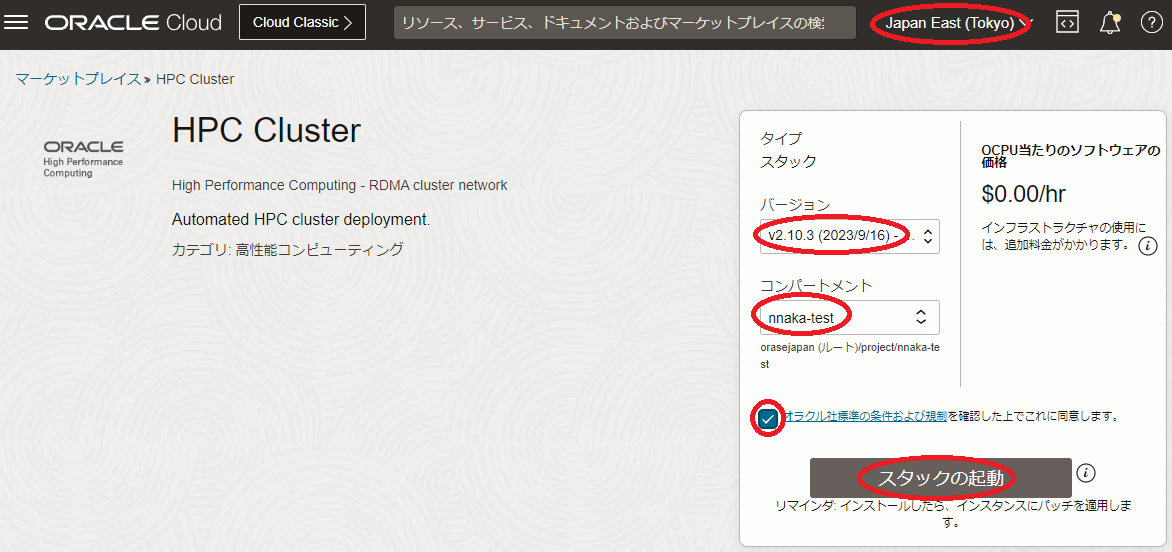This screenshot has width=1172, height=552.
Task: Click info icon next to スタックの起動 button
Action: (x=1086, y=473)
